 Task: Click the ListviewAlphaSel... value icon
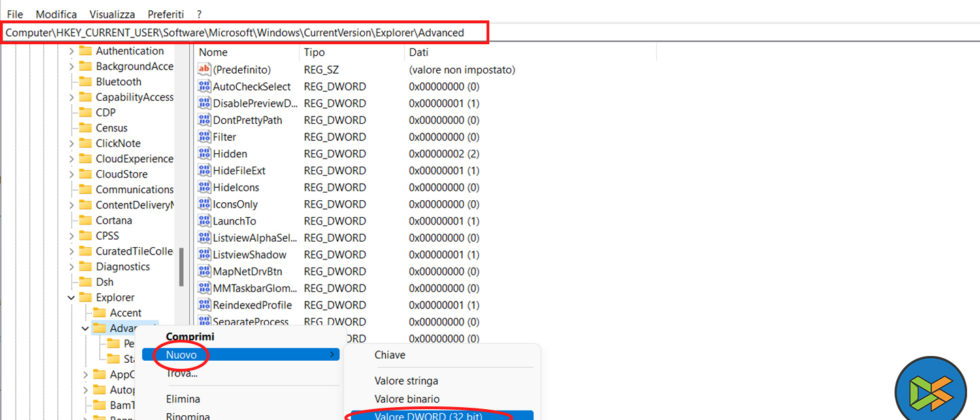pos(204,238)
